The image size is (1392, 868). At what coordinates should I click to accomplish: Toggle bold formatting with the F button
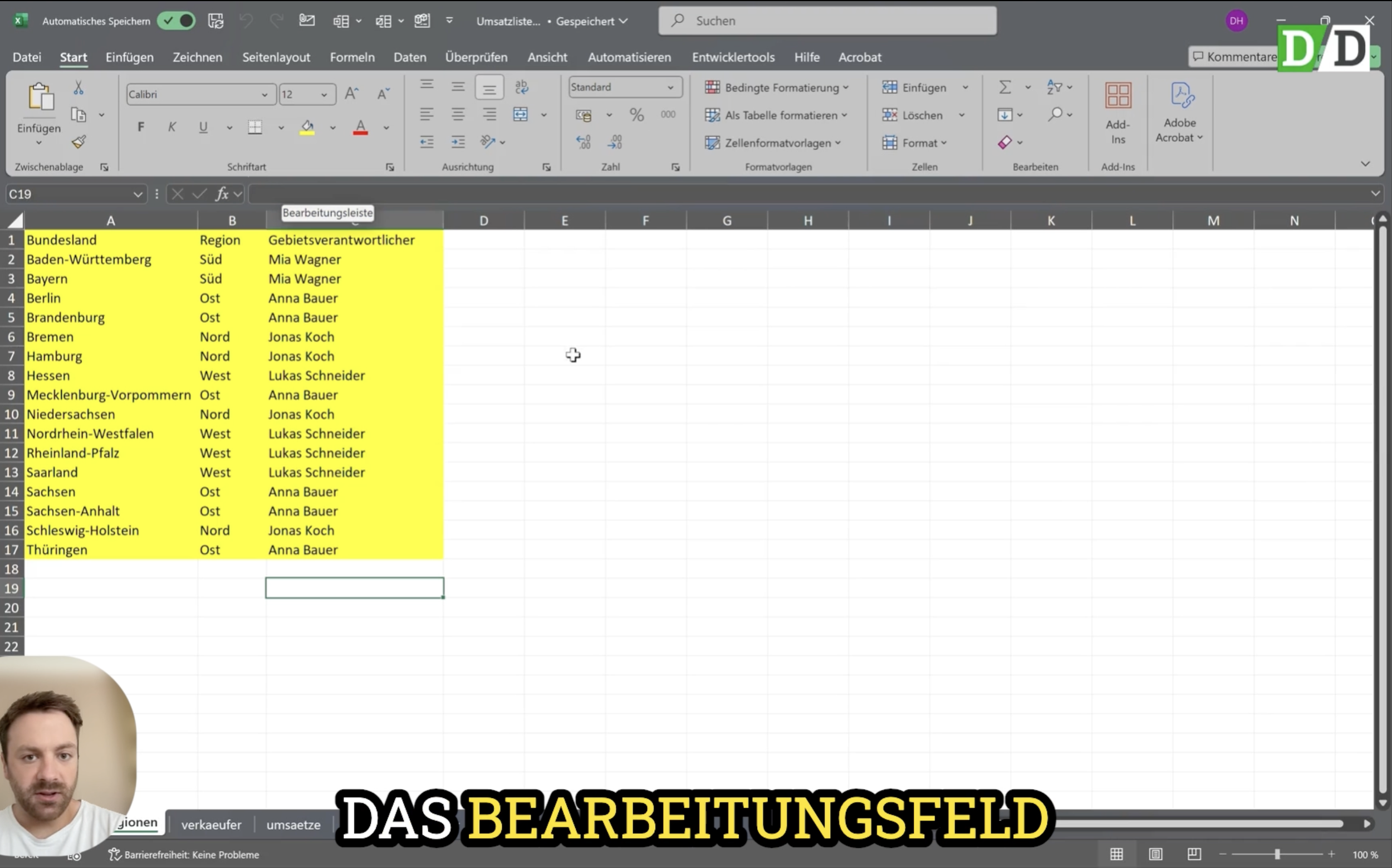[x=141, y=127]
